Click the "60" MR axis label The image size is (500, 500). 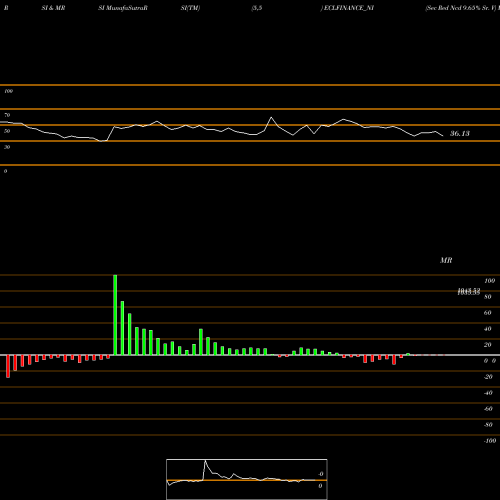tap(488, 313)
